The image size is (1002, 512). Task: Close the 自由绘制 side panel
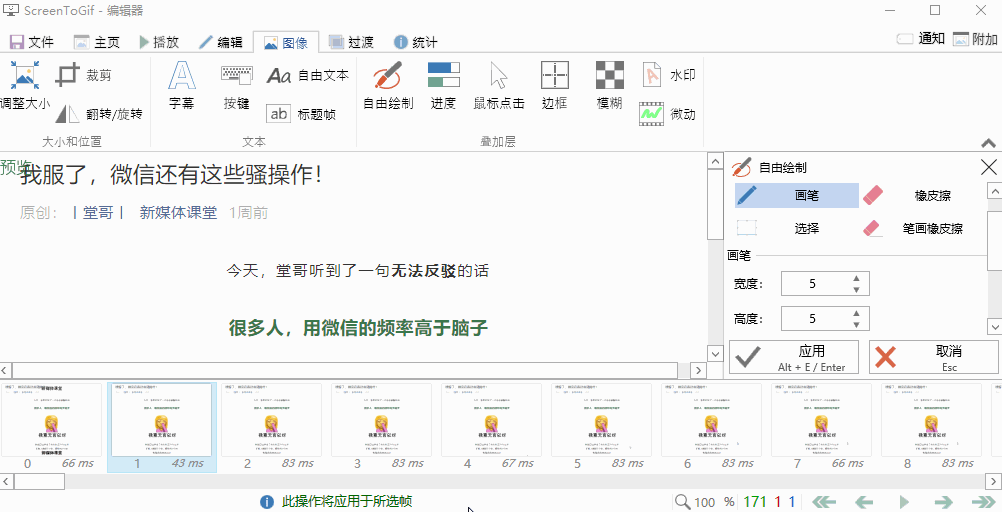[988, 167]
